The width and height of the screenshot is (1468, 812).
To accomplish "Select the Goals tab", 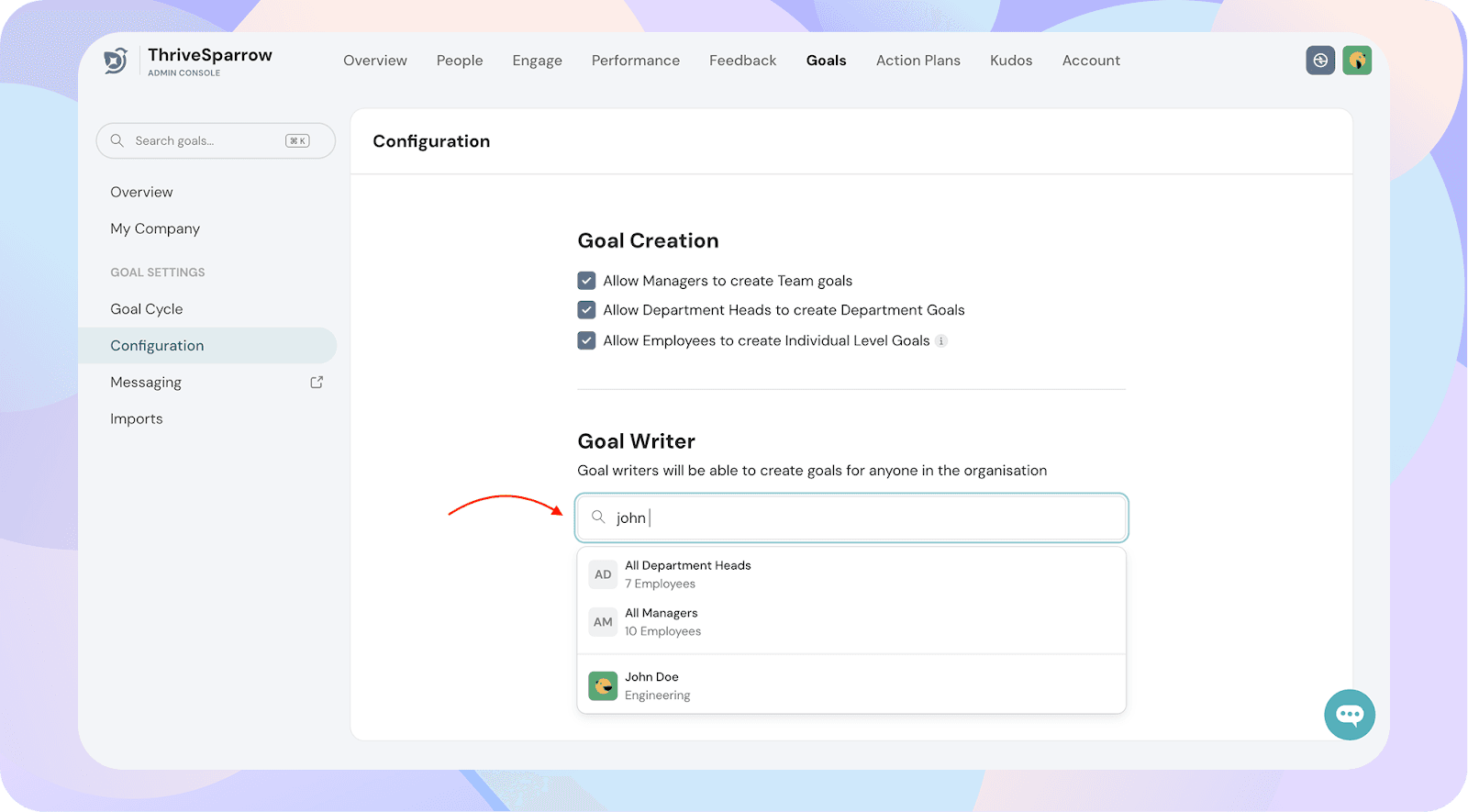I will pos(827,61).
